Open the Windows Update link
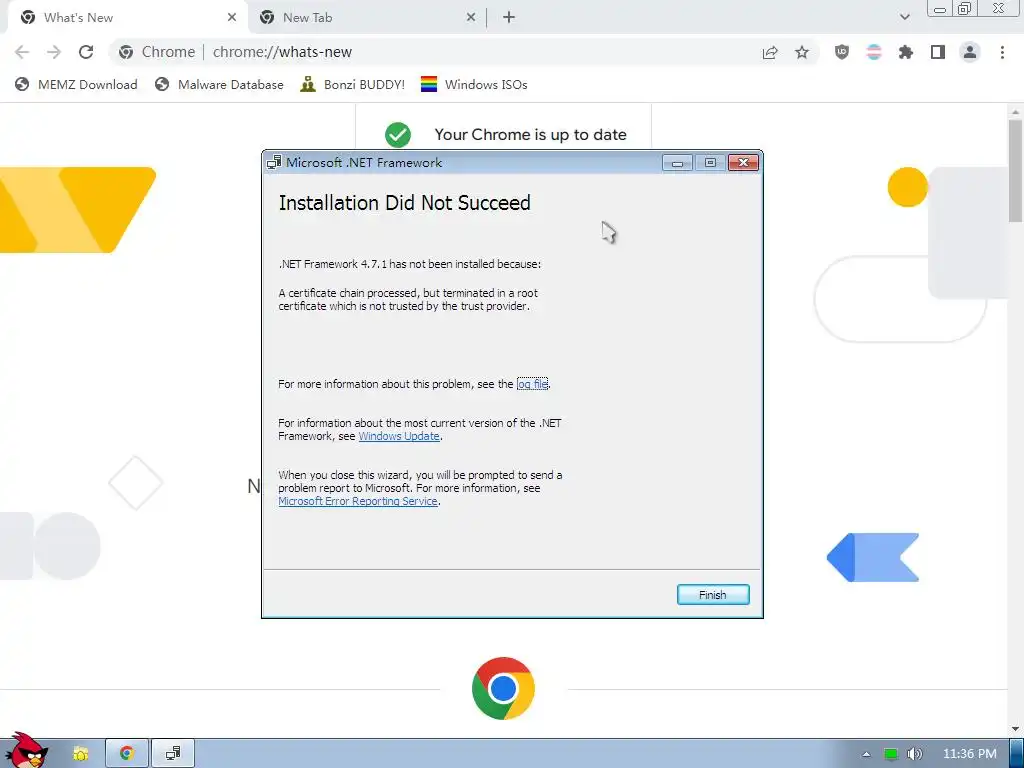The image size is (1024, 768). tap(399, 436)
